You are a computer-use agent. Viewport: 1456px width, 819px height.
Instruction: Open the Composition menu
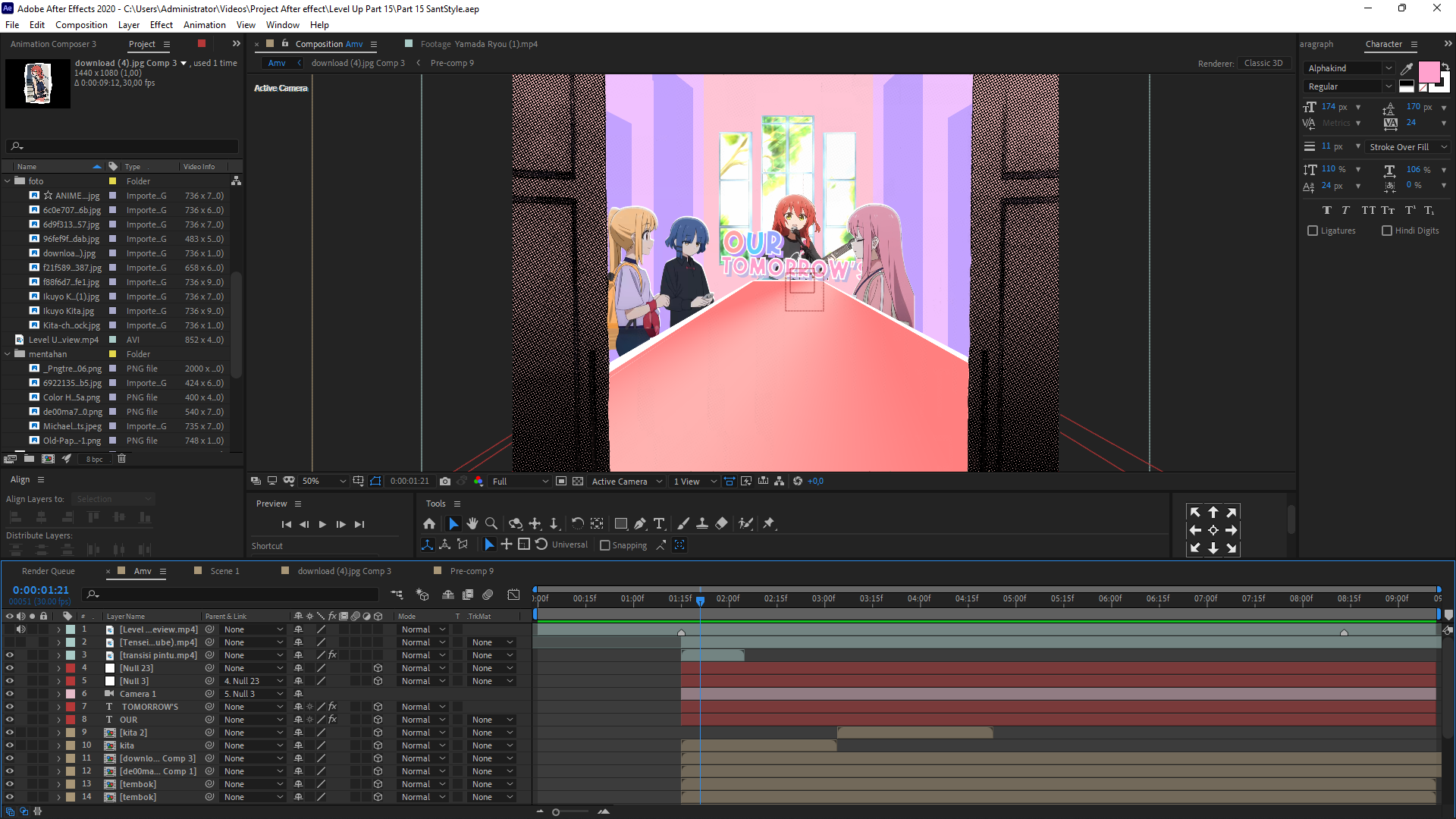click(x=81, y=24)
